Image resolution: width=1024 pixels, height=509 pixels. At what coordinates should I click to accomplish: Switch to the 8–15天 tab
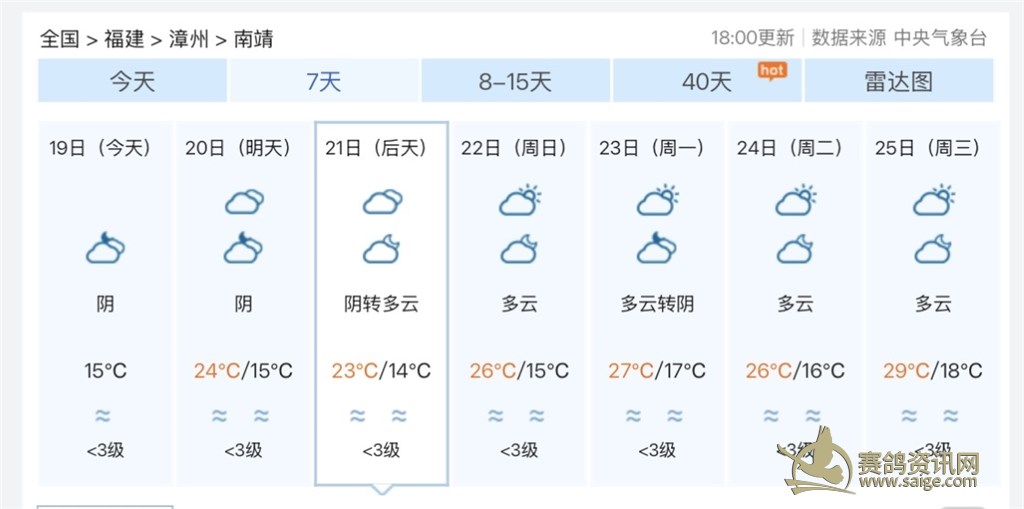(515, 81)
